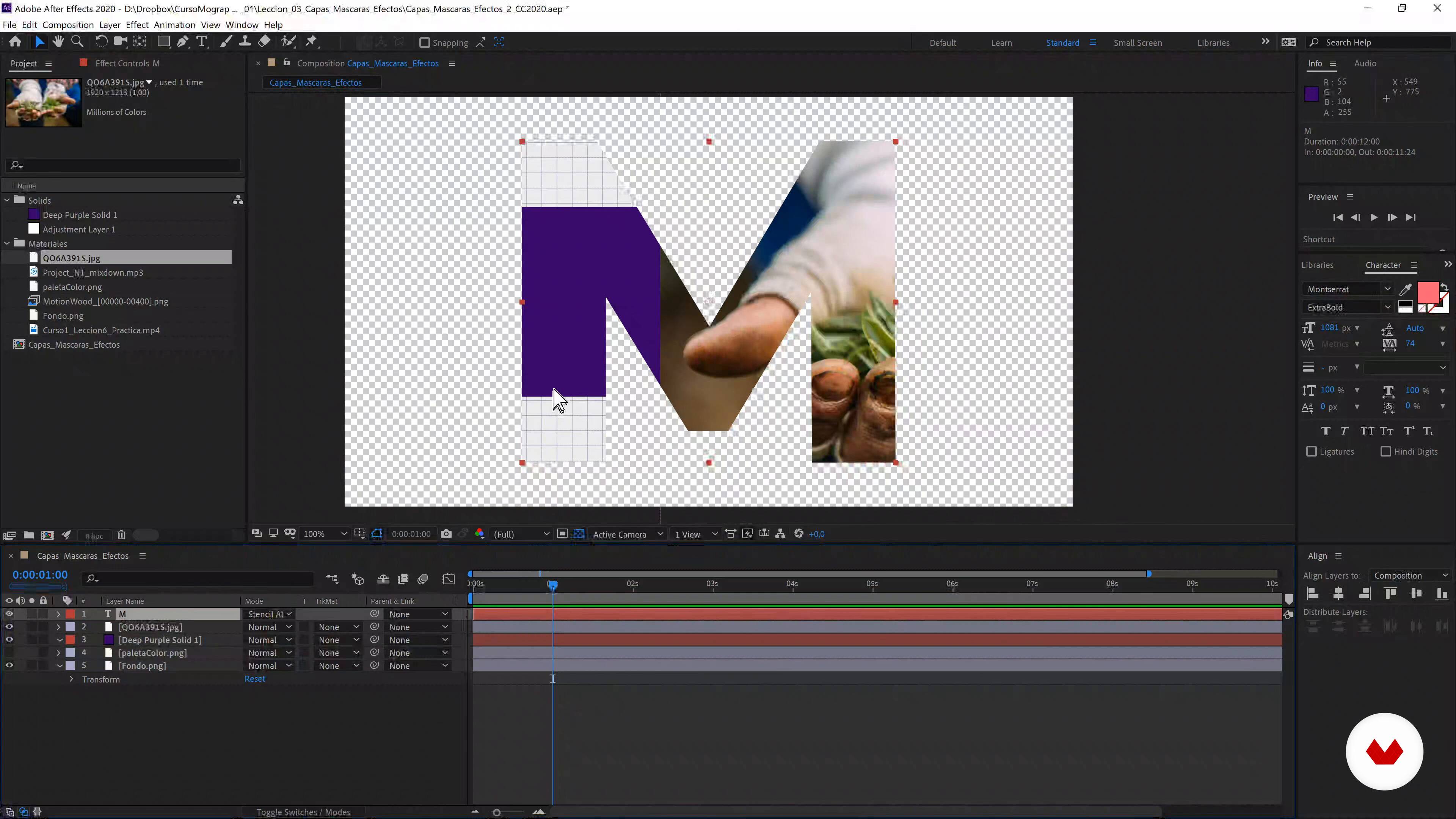Open Align Layers to Composition dropdown
Image resolution: width=1456 pixels, height=819 pixels.
(1410, 576)
